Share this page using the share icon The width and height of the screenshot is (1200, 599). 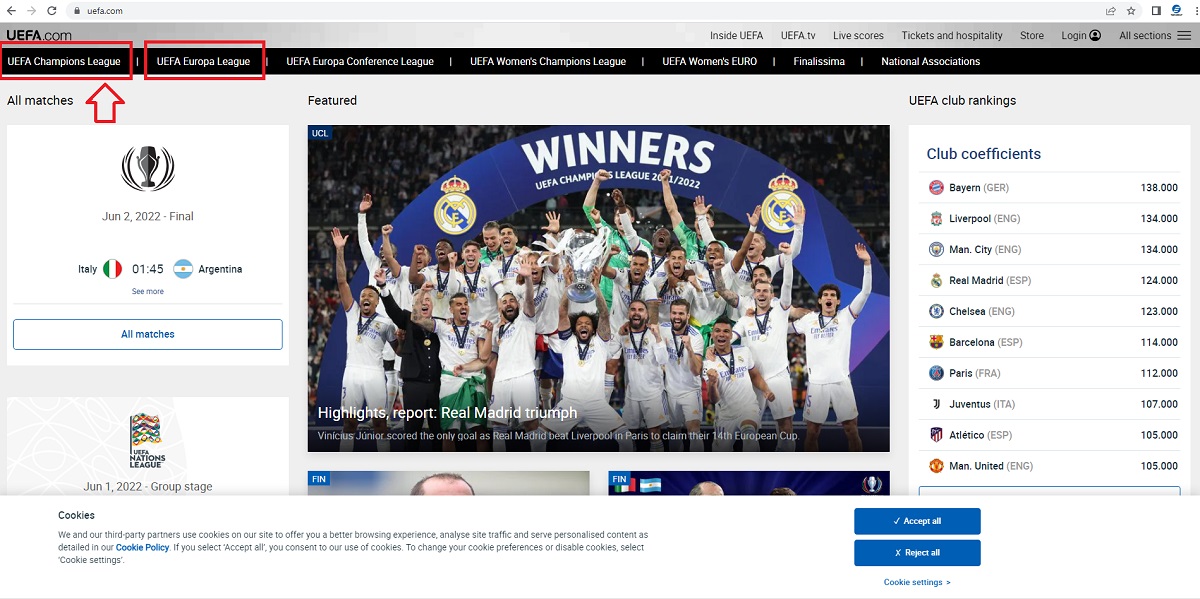pyautogui.click(x=1111, y=10)
